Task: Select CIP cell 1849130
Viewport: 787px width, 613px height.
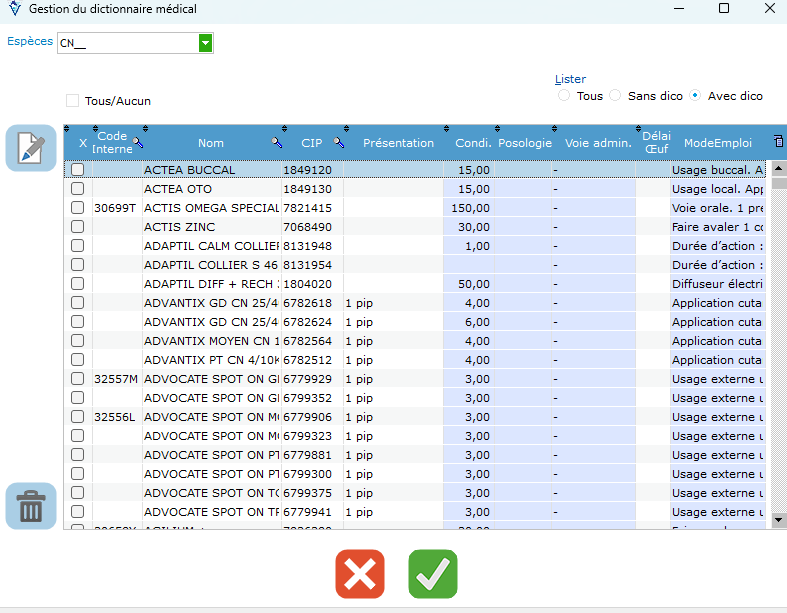Action: pyautogui.click(x=312, y=189)
